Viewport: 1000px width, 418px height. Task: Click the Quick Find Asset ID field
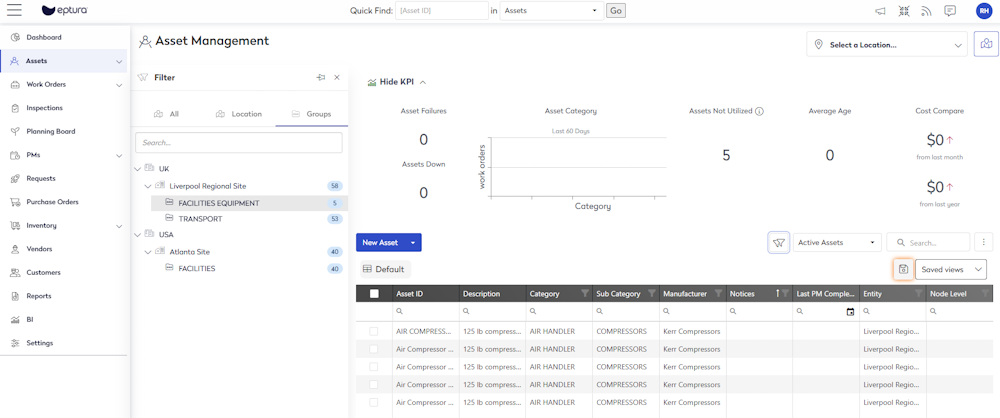click(441, 11)
